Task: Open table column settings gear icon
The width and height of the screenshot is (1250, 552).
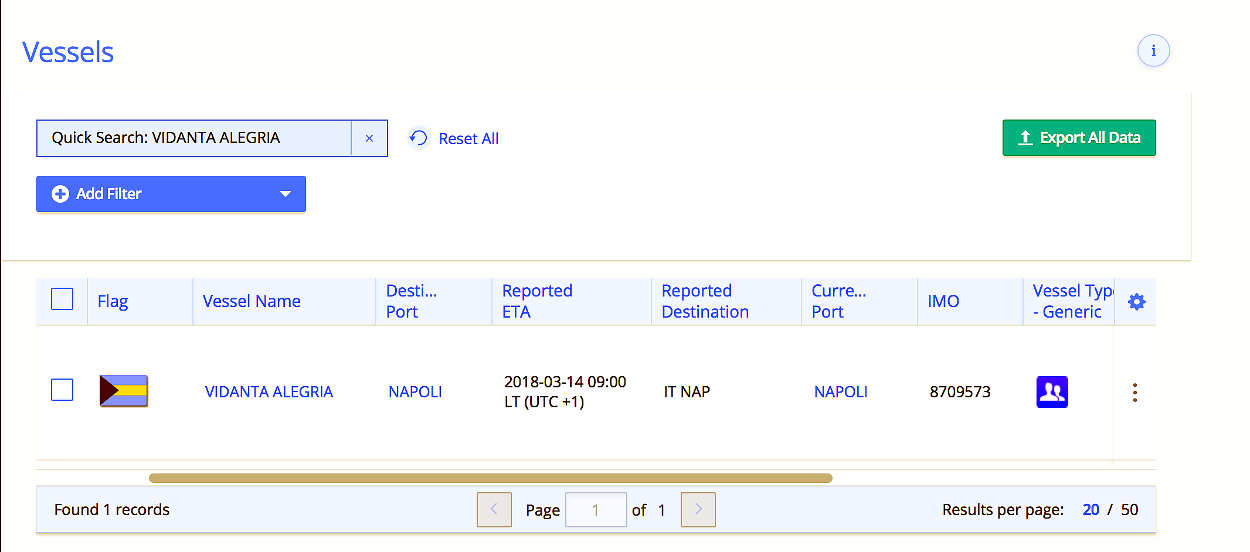Action: (1136, 301)
